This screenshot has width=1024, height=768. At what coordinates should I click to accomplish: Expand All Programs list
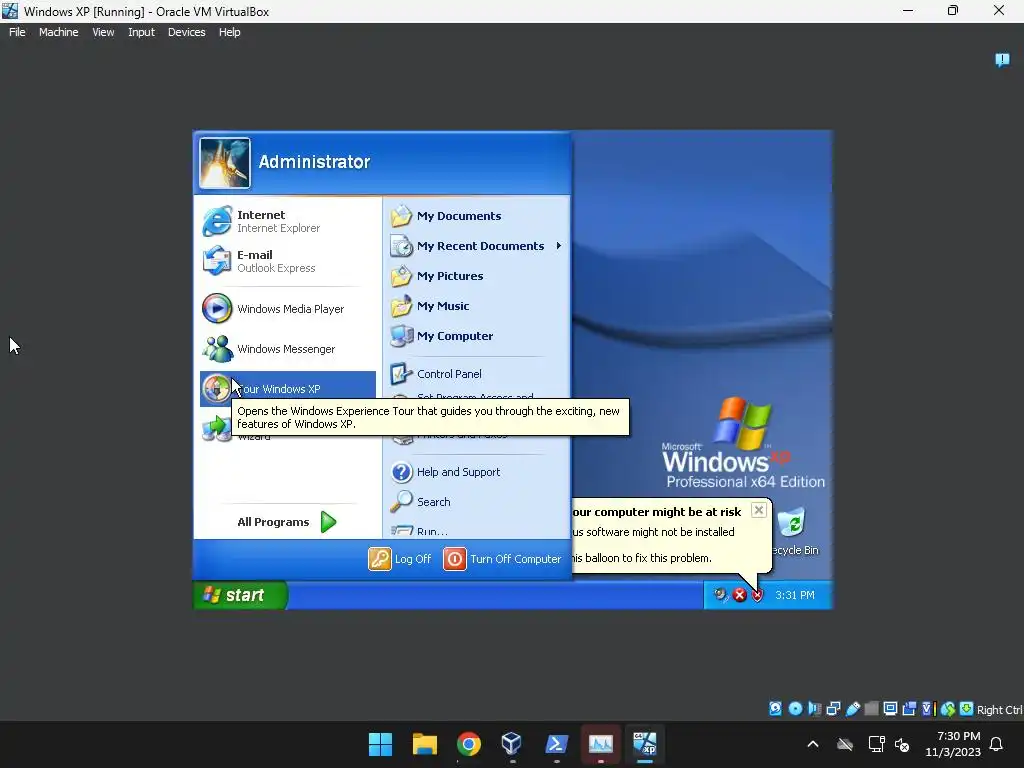[287, 522]
